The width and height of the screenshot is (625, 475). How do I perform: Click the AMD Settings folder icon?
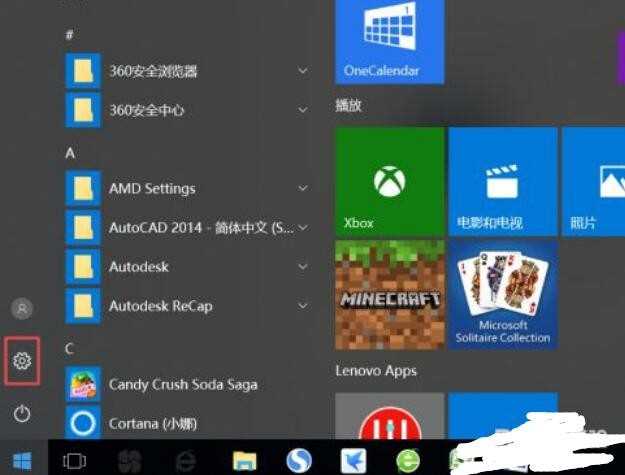pos(83,188)
